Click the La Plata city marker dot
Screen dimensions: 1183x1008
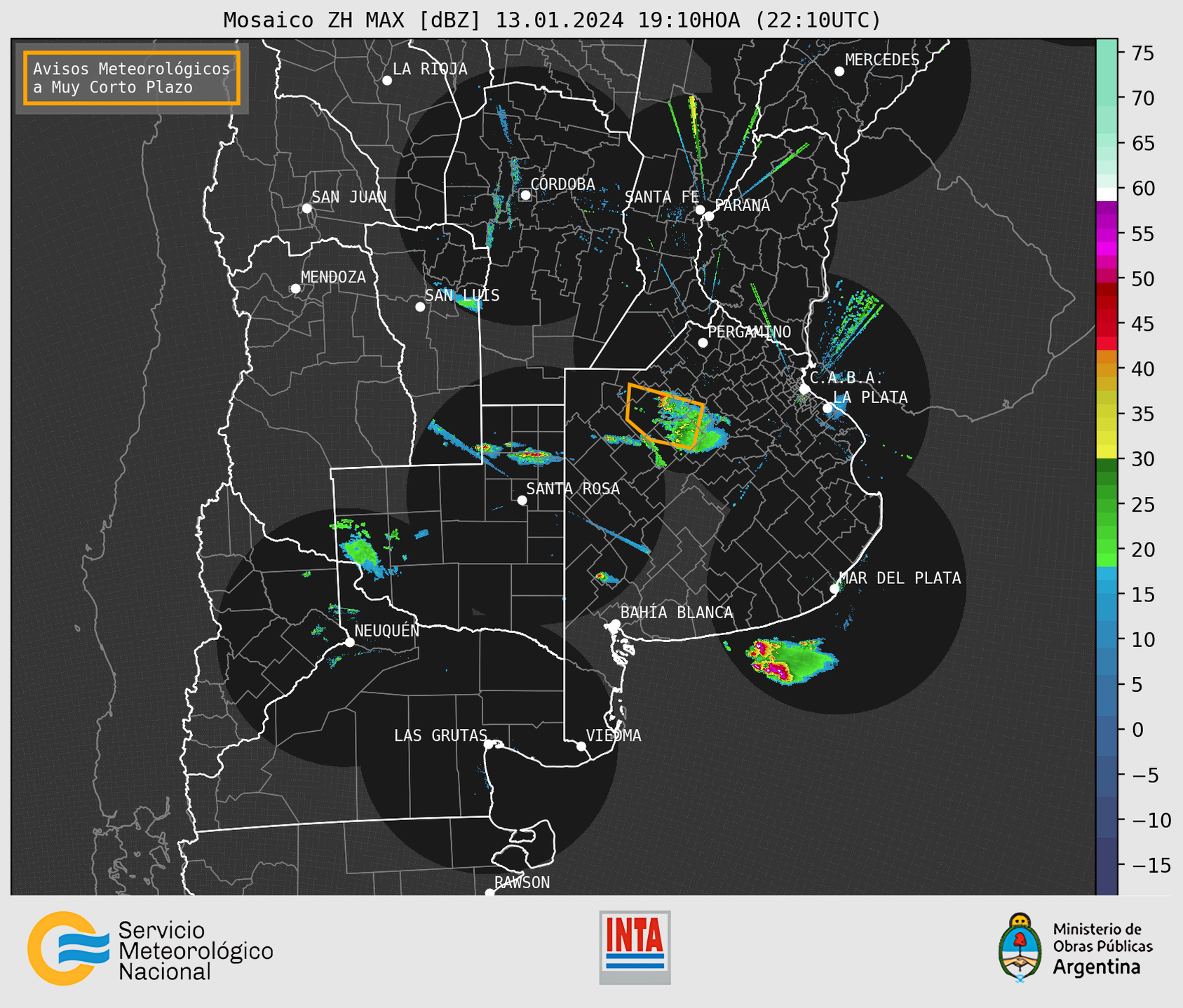827,408
